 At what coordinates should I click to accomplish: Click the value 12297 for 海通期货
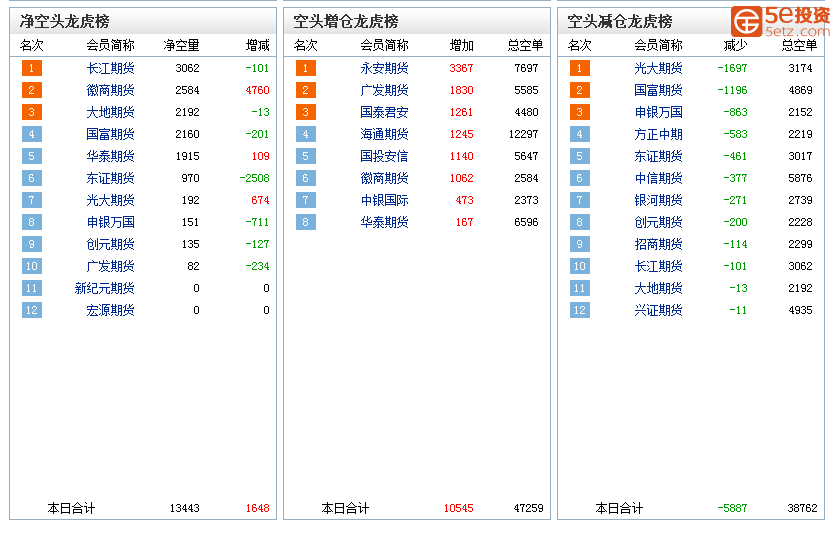(x=523, y=134)
